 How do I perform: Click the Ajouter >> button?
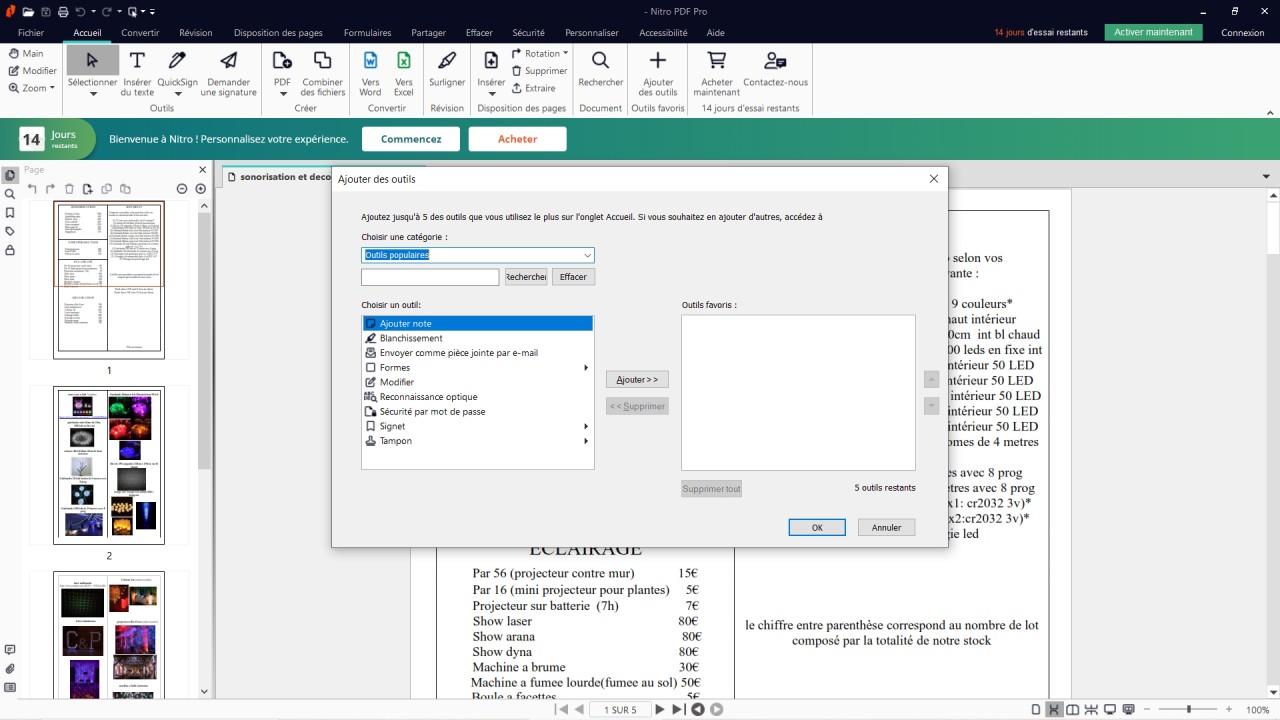pos(637,380)
